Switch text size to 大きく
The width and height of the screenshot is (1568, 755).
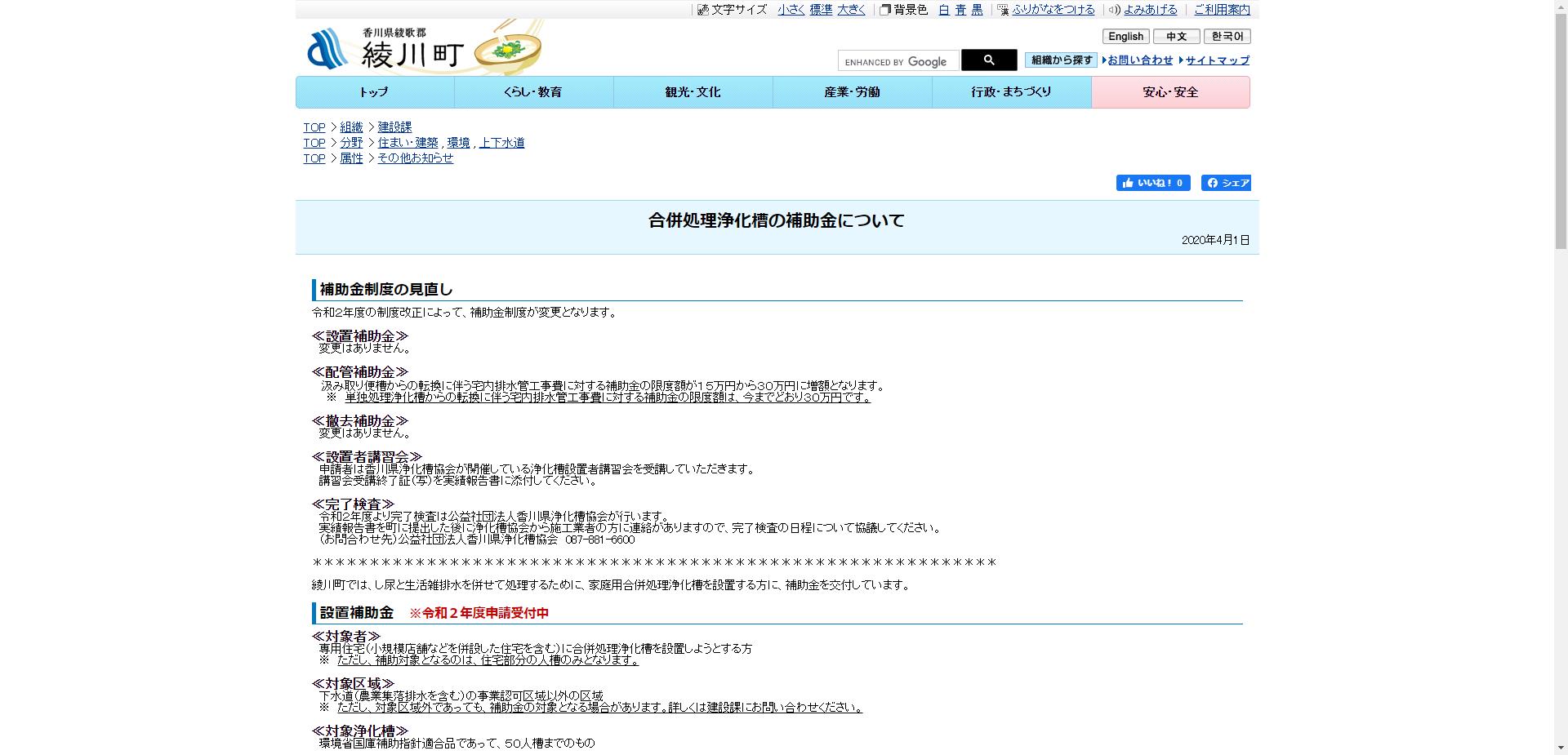851,10
